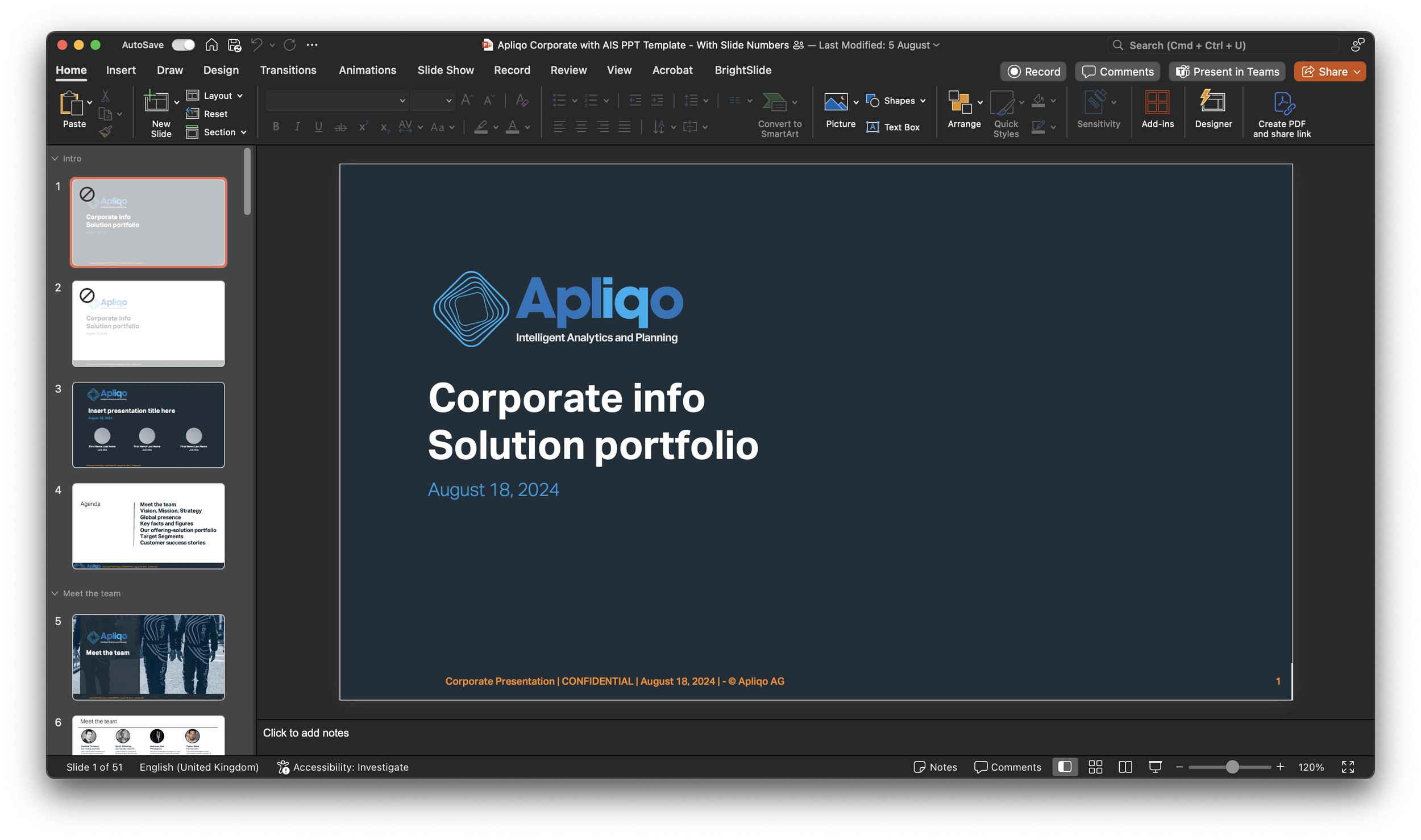Click the New Slide icon

(x=156, y=102)
